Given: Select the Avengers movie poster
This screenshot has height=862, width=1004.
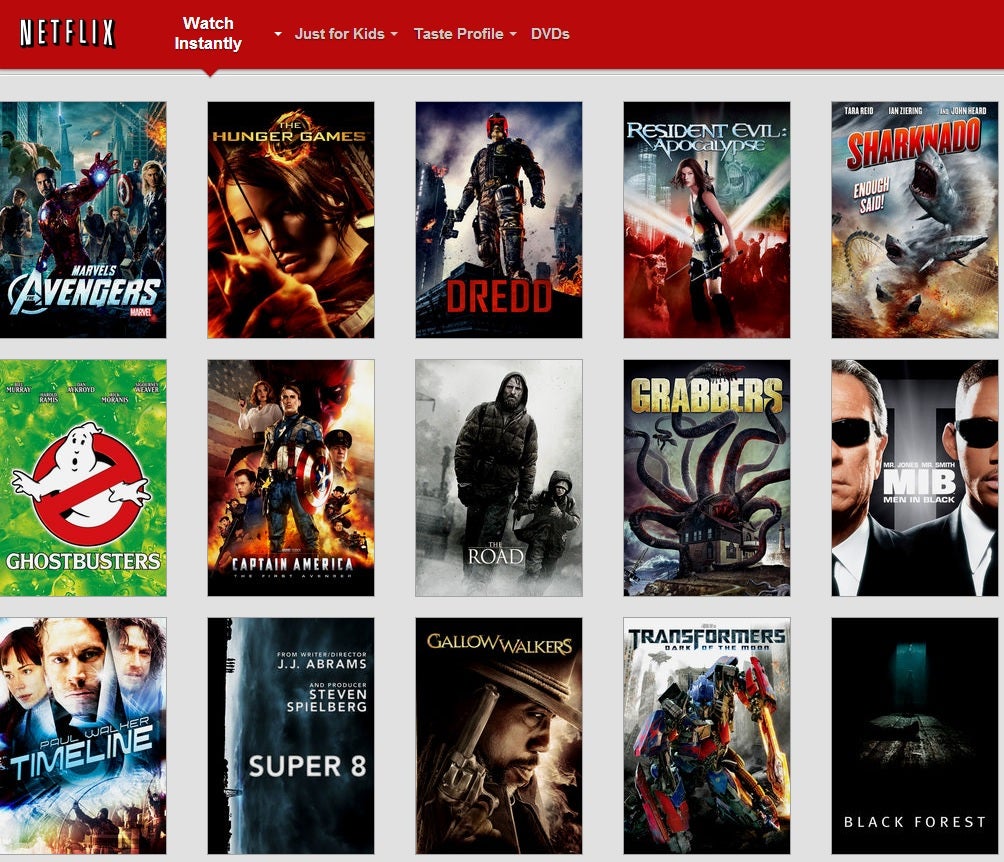Looking at the screenshot, I should (x=83, y=220).
